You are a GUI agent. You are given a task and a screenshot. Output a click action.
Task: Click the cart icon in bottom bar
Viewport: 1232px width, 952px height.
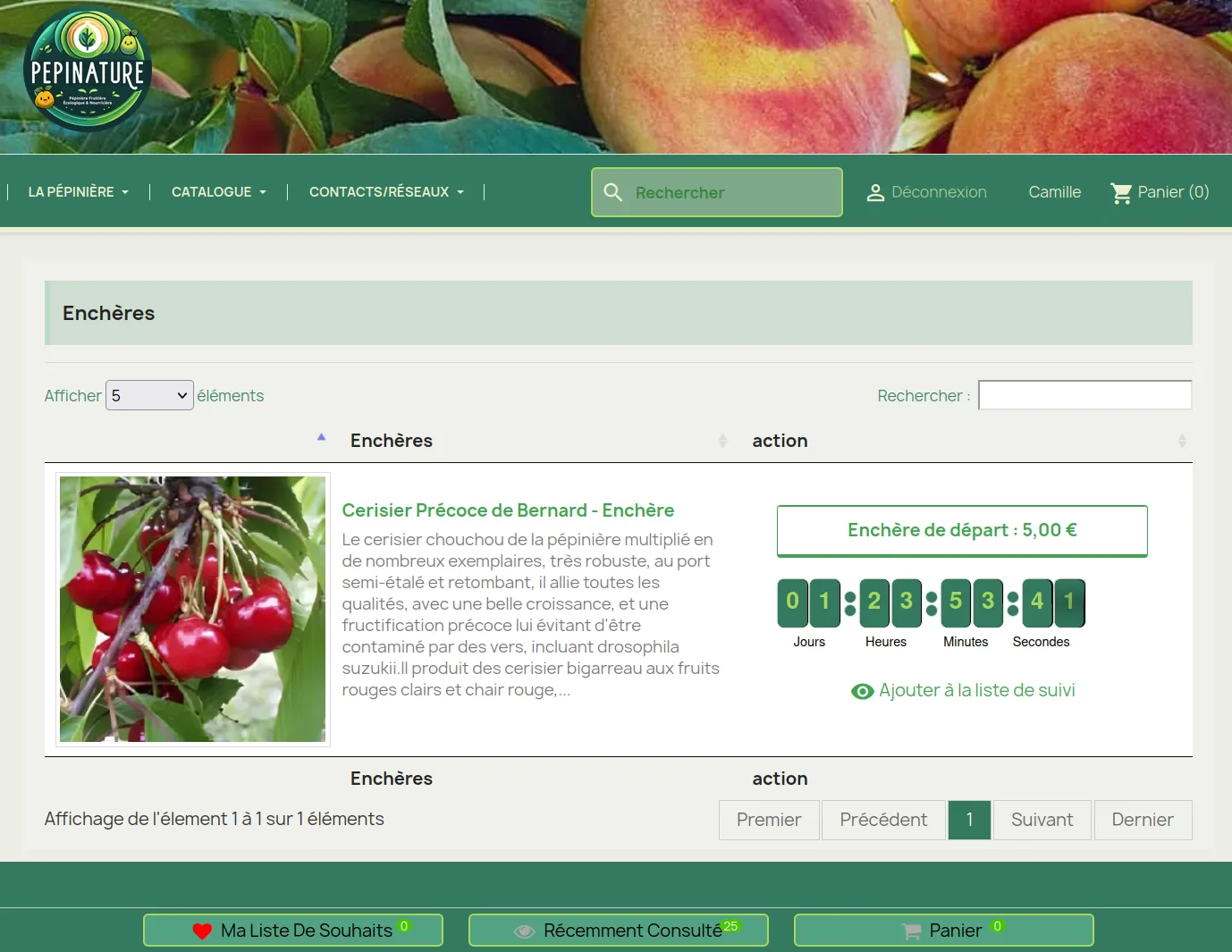[x=911, y=931]
